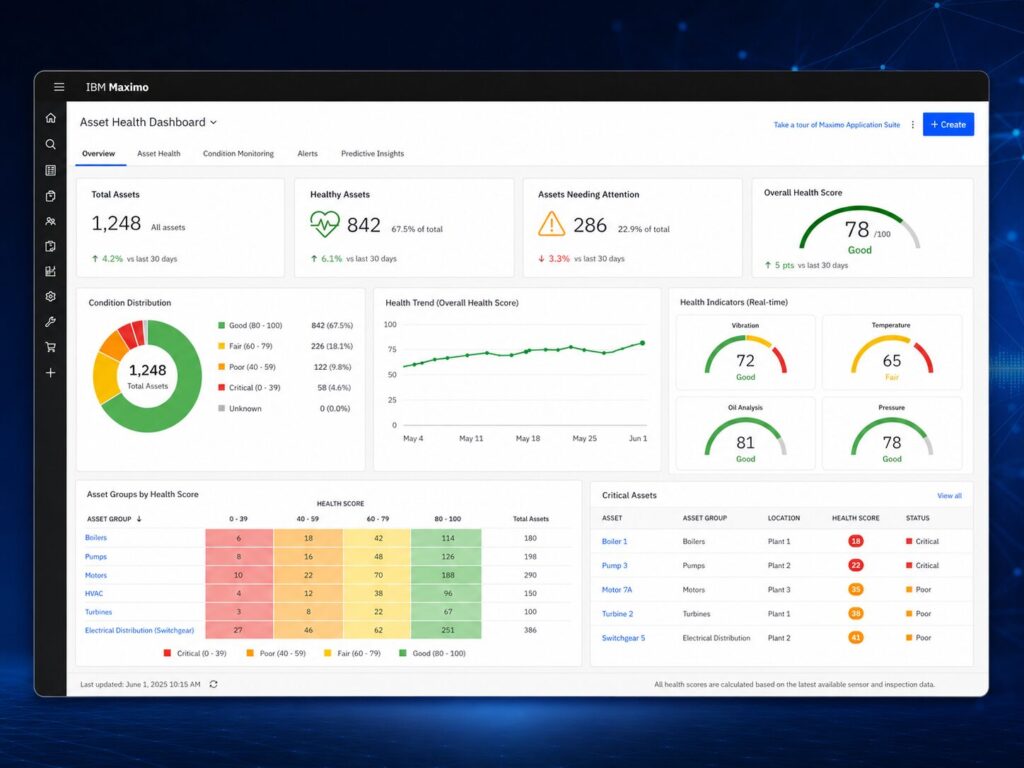Click the Pressure gauge showing 78

point(892,438)
